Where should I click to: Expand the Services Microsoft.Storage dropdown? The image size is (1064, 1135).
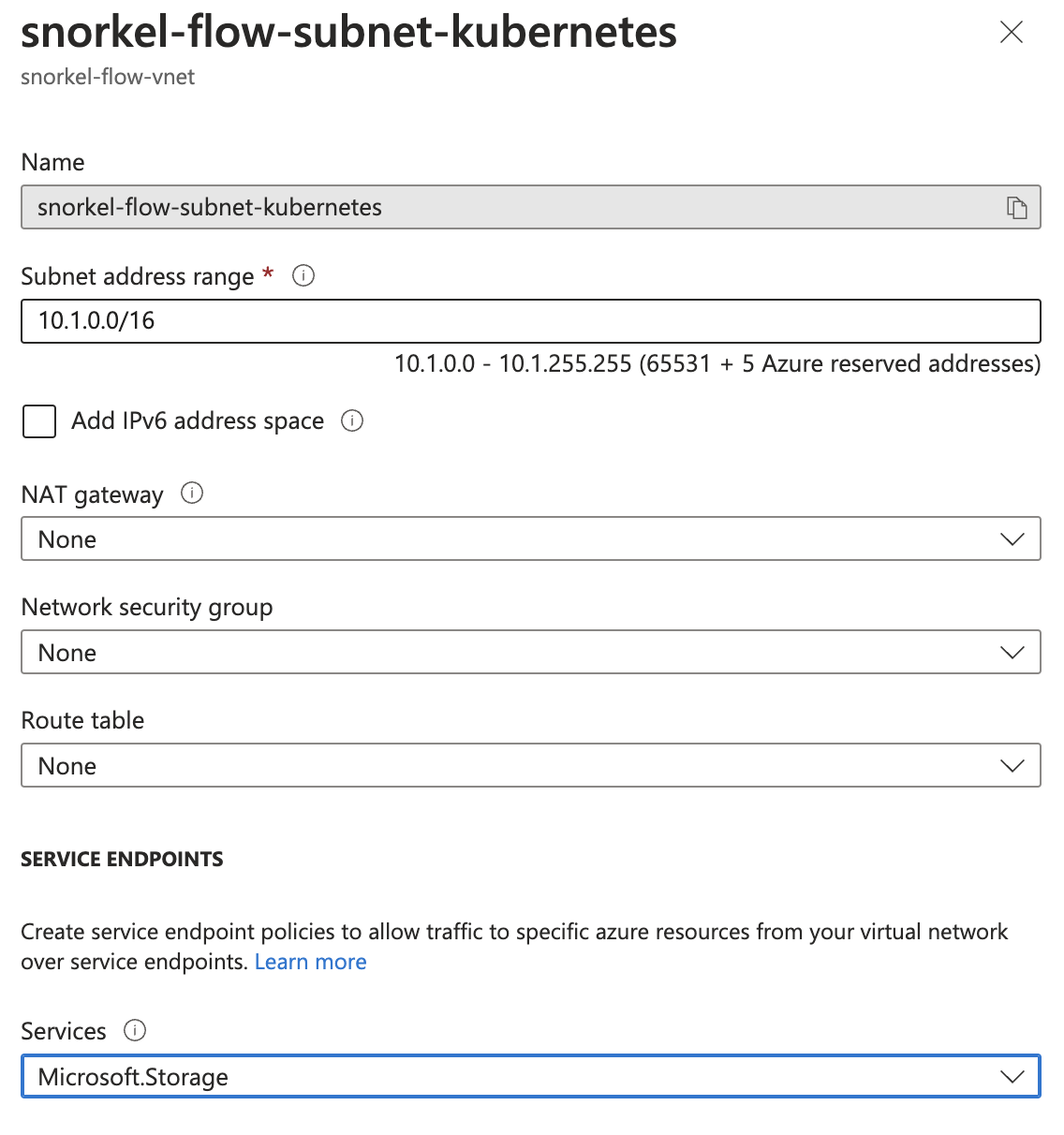click(x=531, y=1076)
